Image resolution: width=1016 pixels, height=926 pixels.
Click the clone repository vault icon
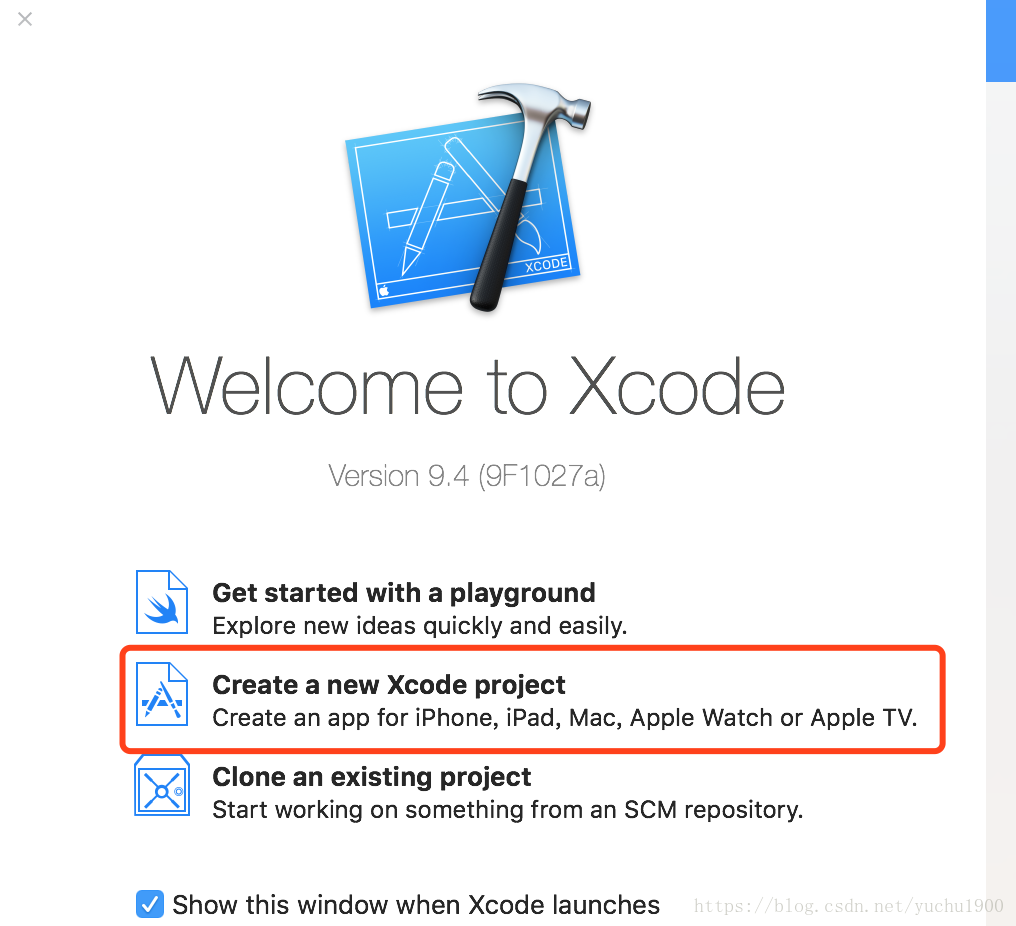(x=162, y=785)
